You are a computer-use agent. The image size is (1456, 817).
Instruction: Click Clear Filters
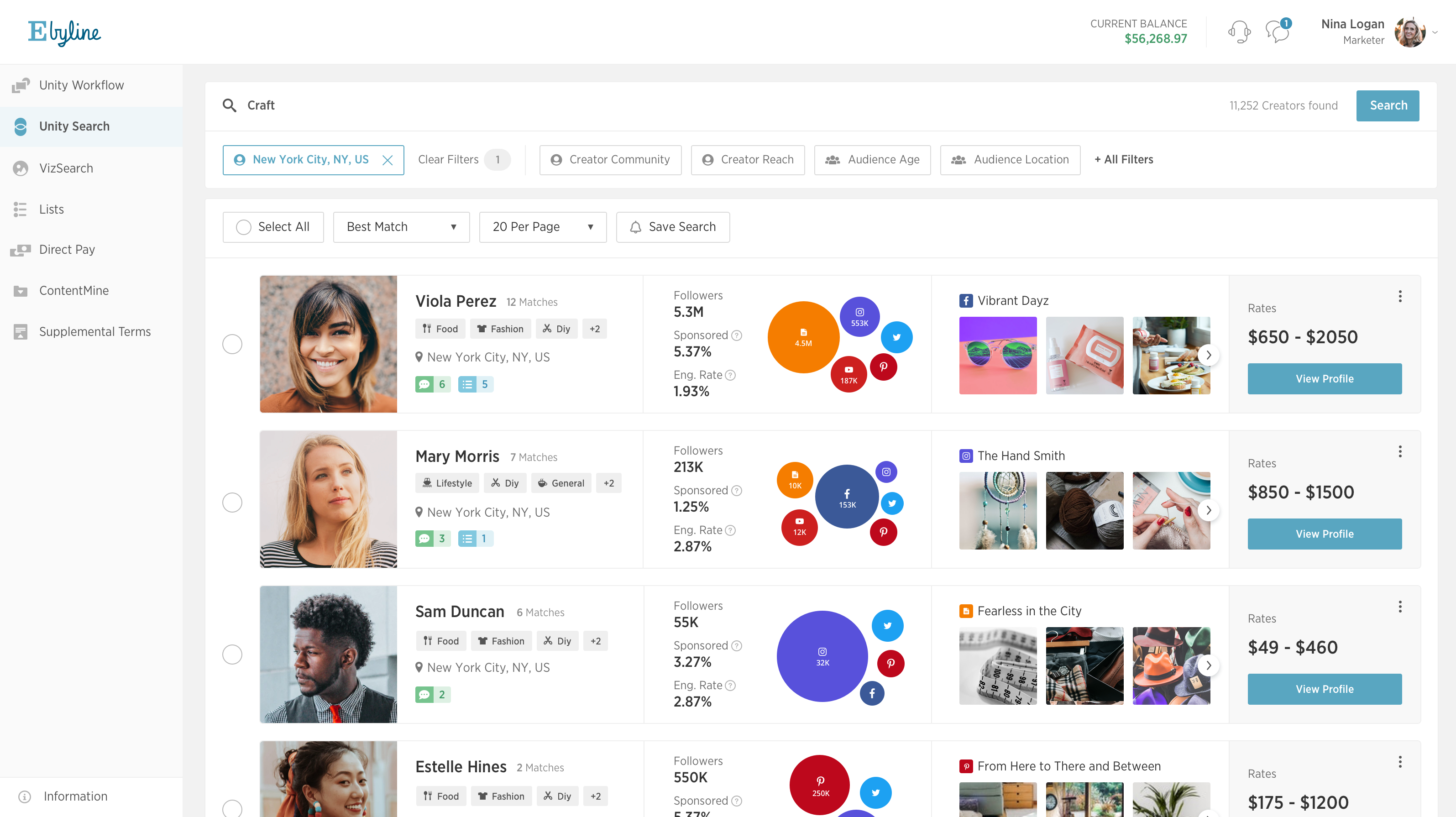click(448, 160)
